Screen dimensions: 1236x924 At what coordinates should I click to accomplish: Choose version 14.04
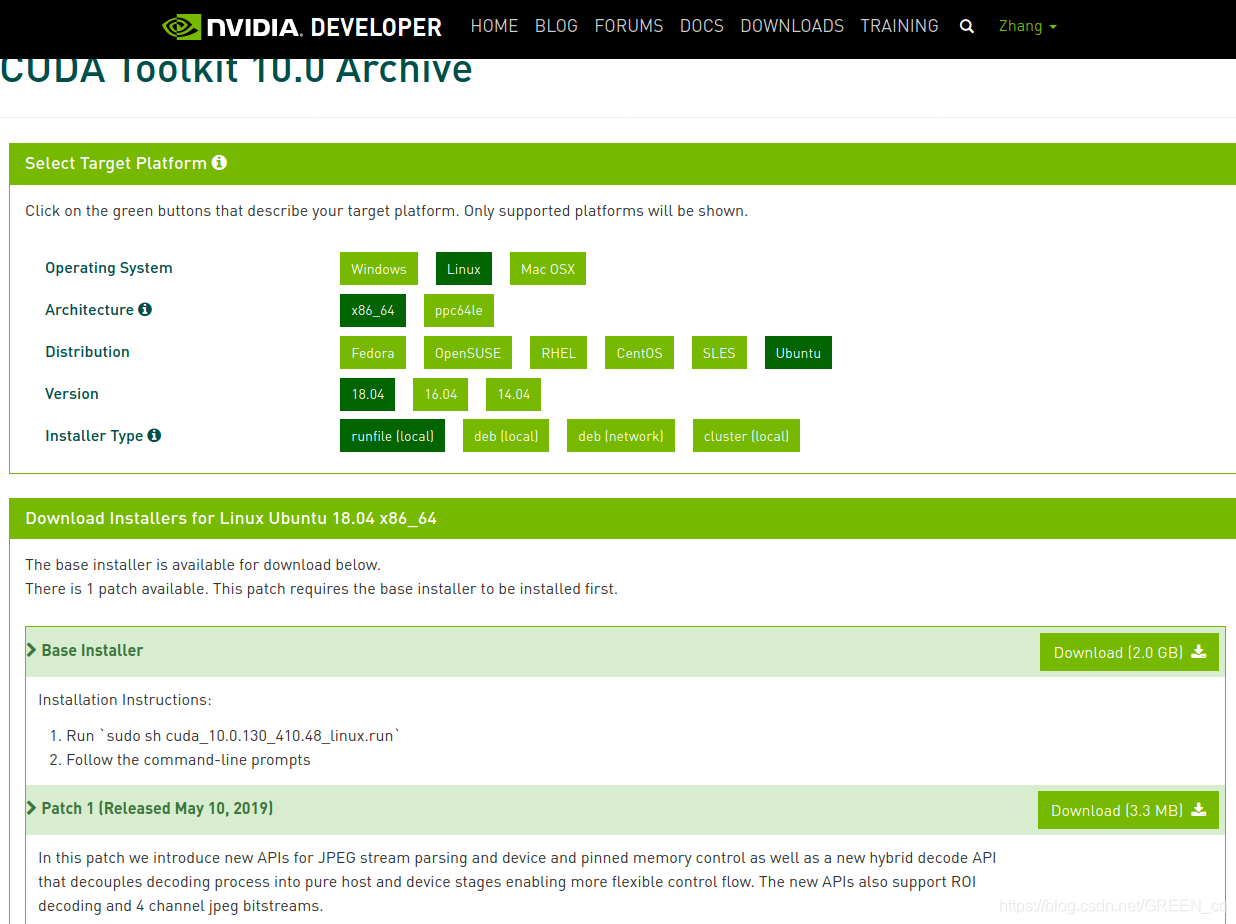coord(514,394)
